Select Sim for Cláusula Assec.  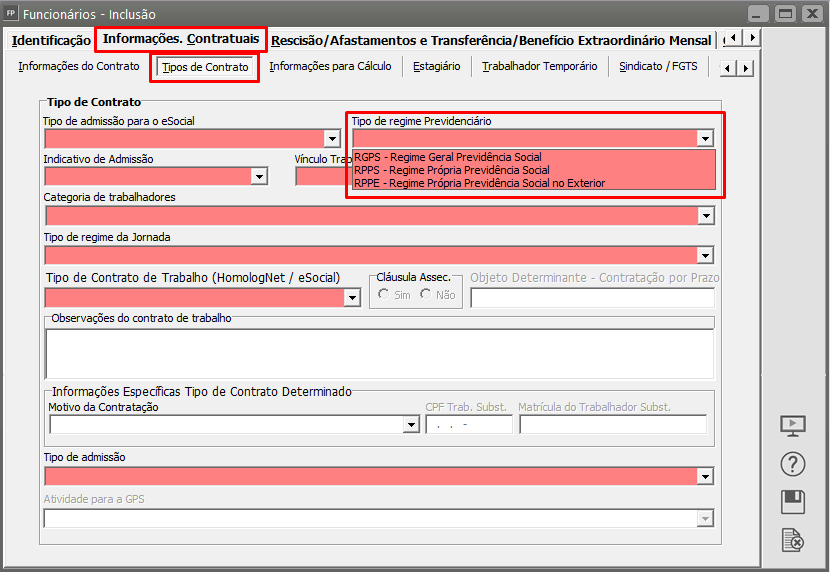(x=384, y=295)
